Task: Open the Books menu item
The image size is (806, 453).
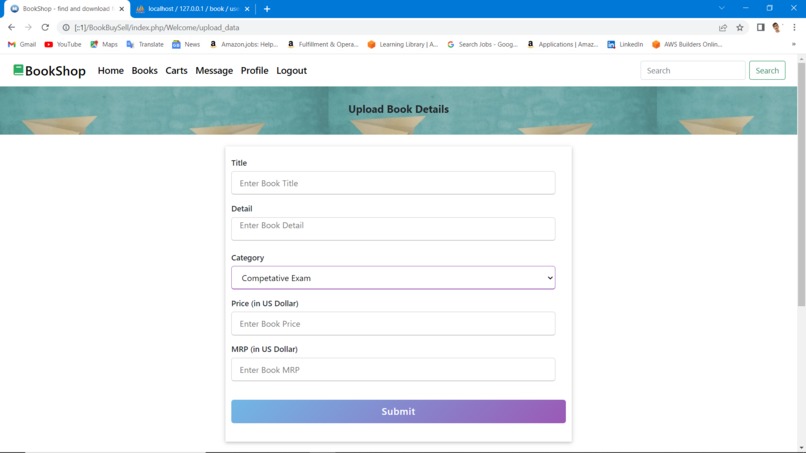Action: (144, 70)
